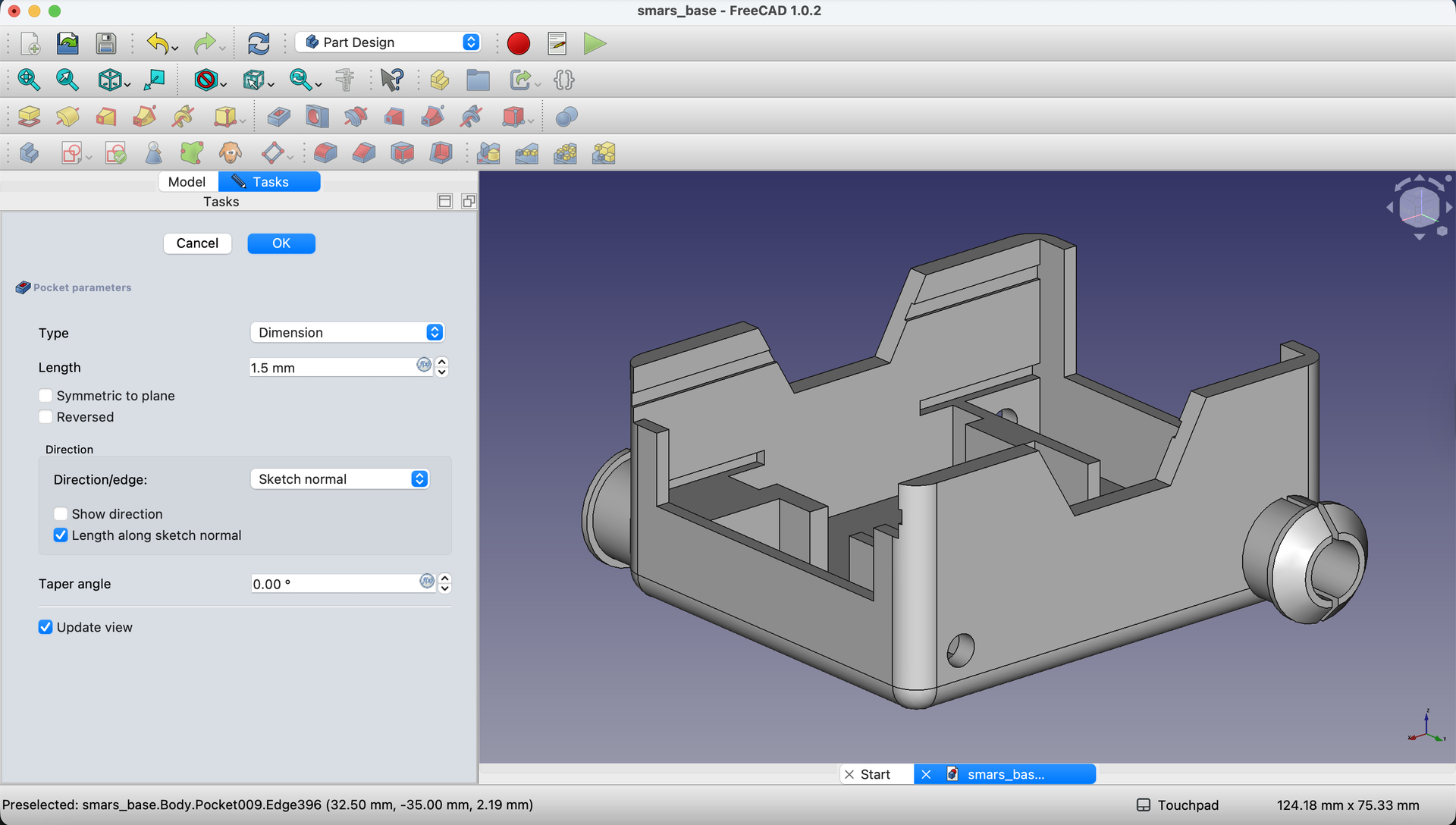
Task: Click the Undo arrow icon
Action: pos(158,43)
